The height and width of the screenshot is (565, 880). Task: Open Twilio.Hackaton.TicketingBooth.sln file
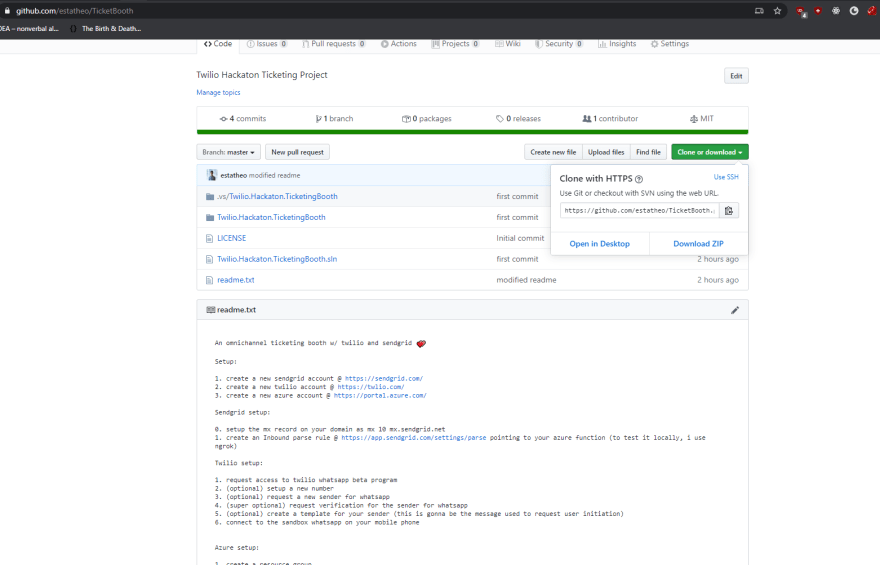[277, 259]
